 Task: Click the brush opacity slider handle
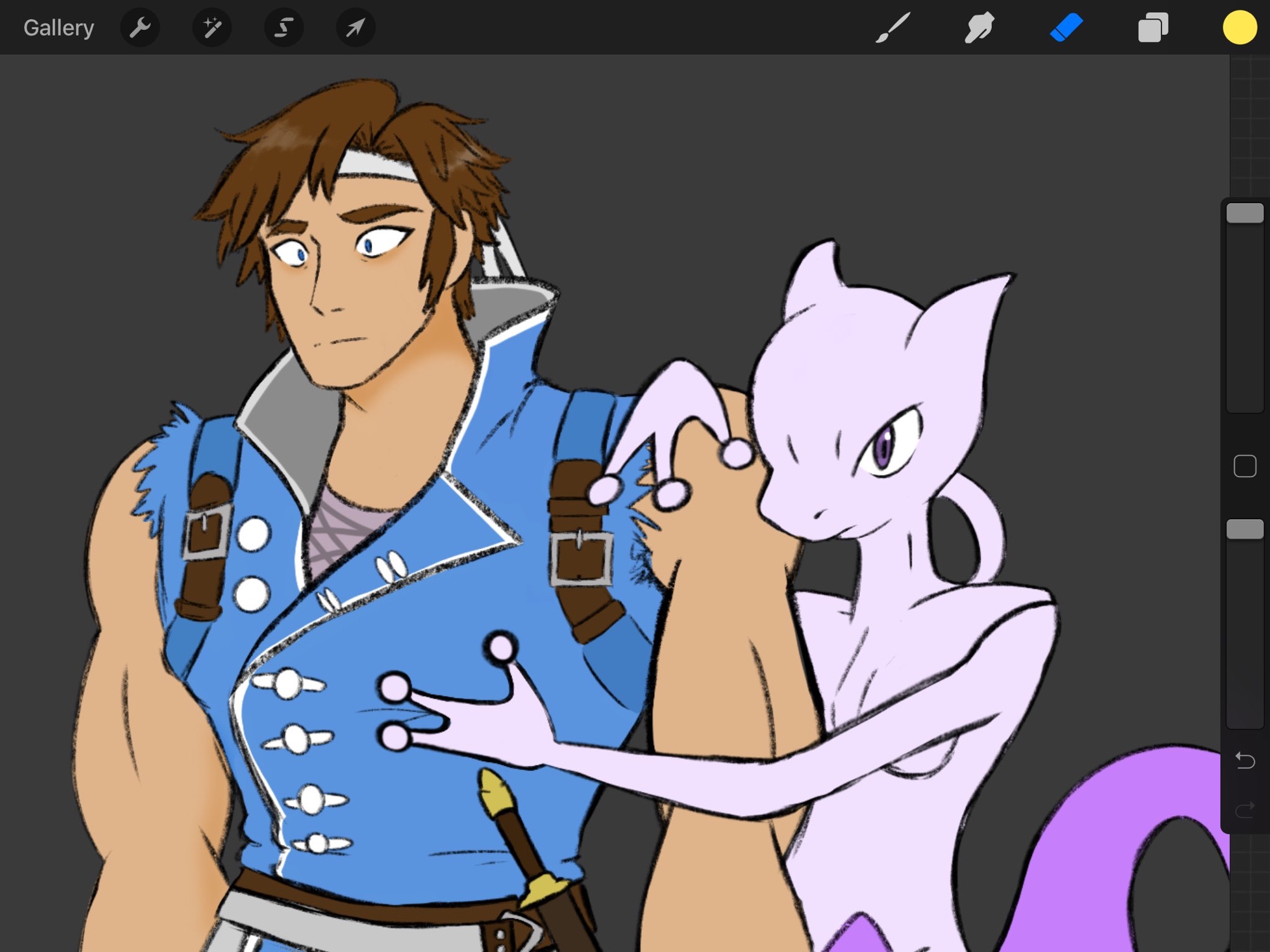tap(1245, 529)
